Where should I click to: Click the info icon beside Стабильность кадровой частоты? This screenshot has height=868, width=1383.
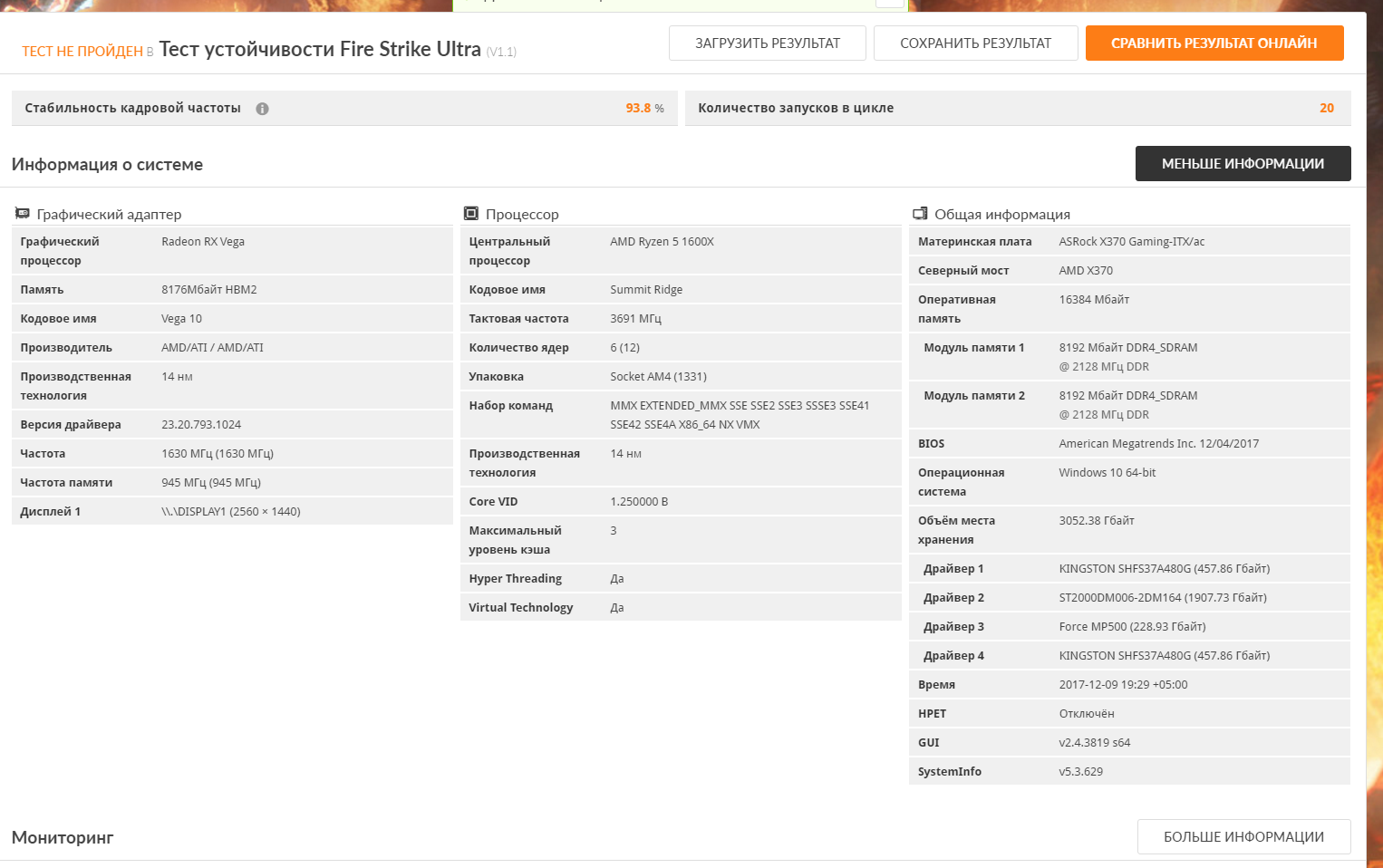pyautogui.click(x=262, y=109)
